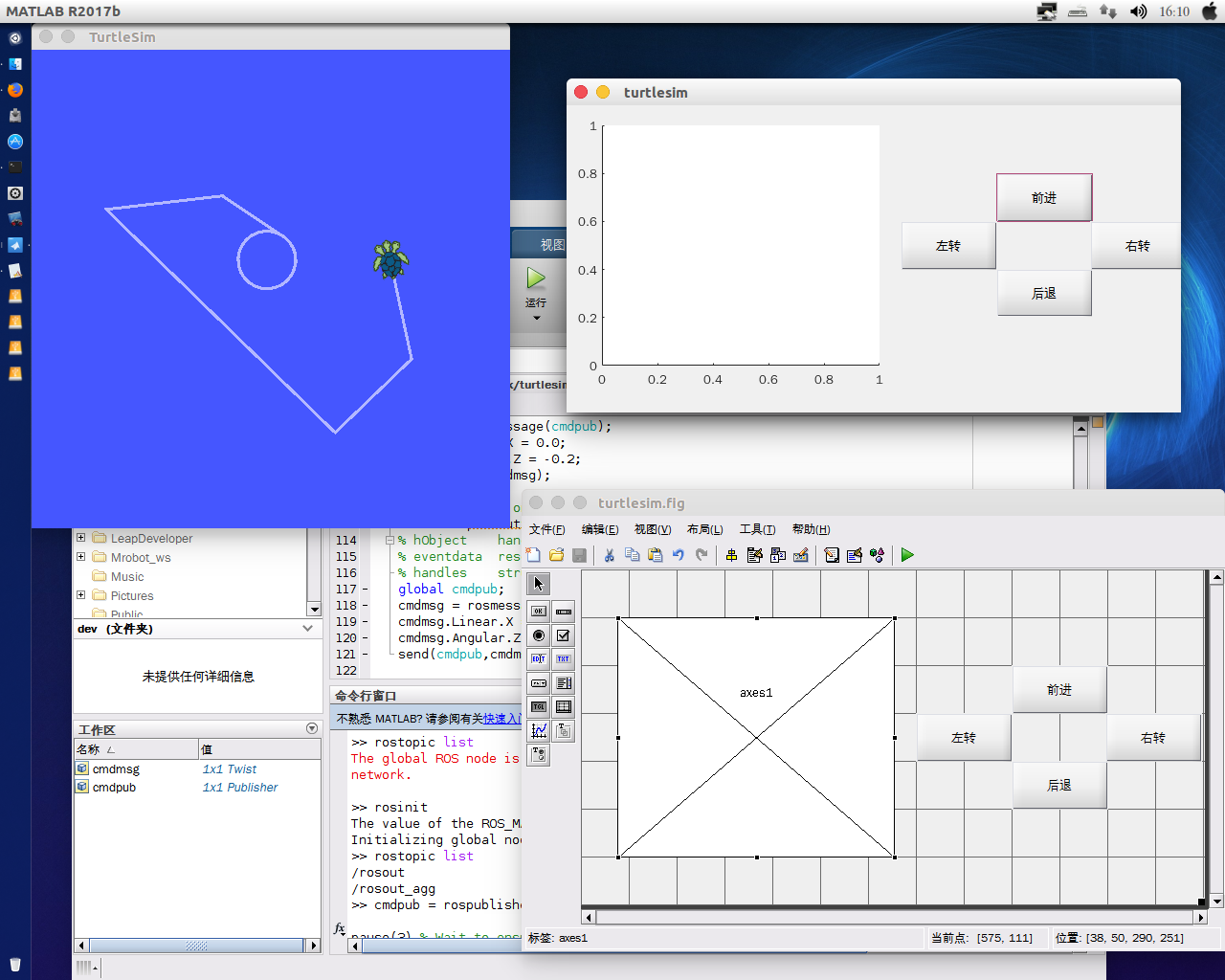Open 工具(T) menu in turtlesim.fig
The height and width of the screenshot is (980, 1225).
coord(757,529)
